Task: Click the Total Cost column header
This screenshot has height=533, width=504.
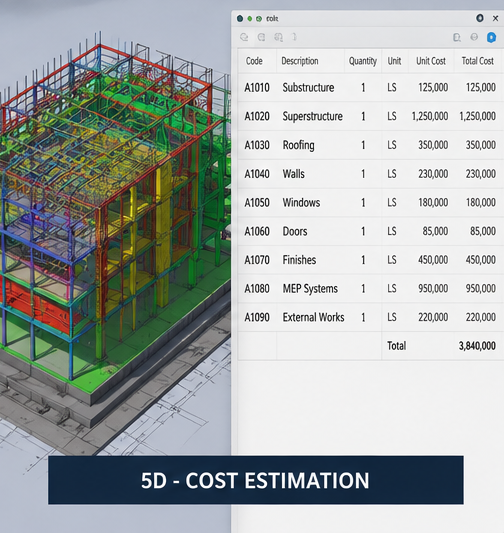Action: click(477, 61)
